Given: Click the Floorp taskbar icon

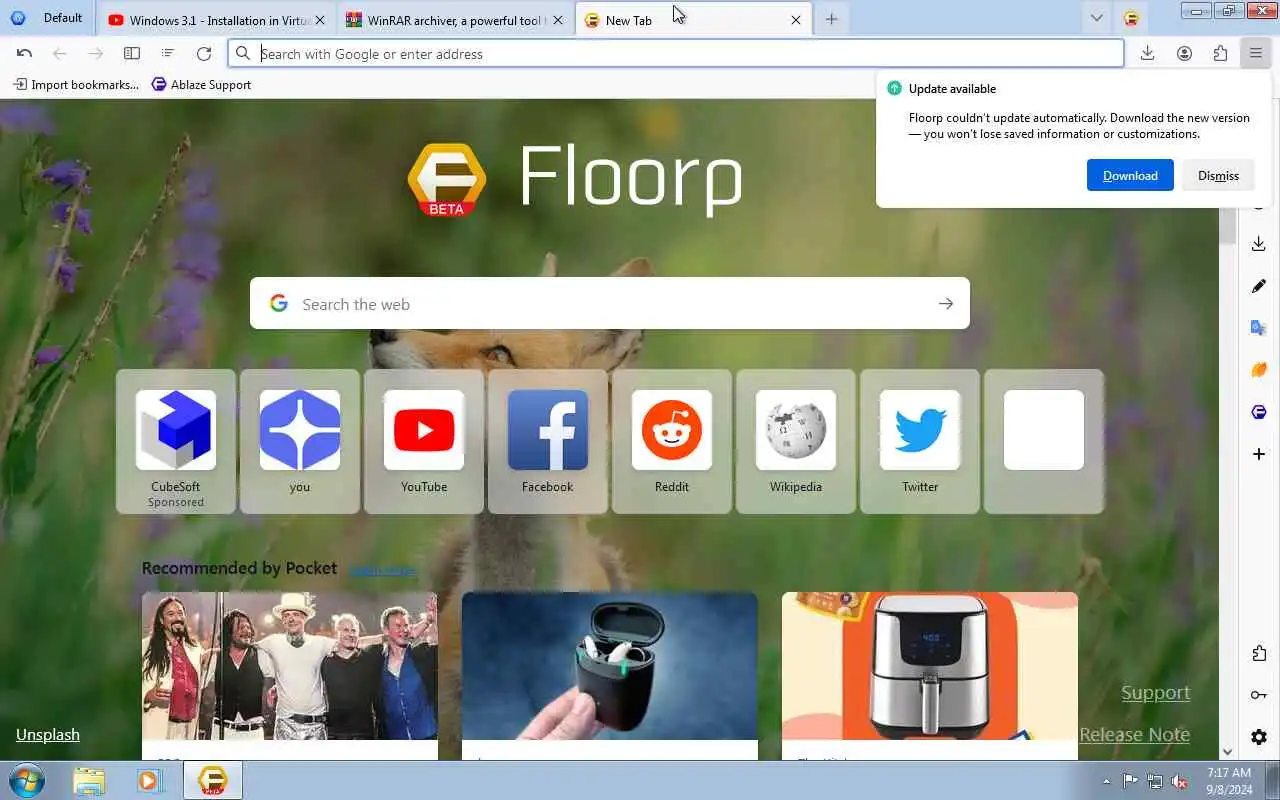Looking at the screenshot, I should click(212, 780).
